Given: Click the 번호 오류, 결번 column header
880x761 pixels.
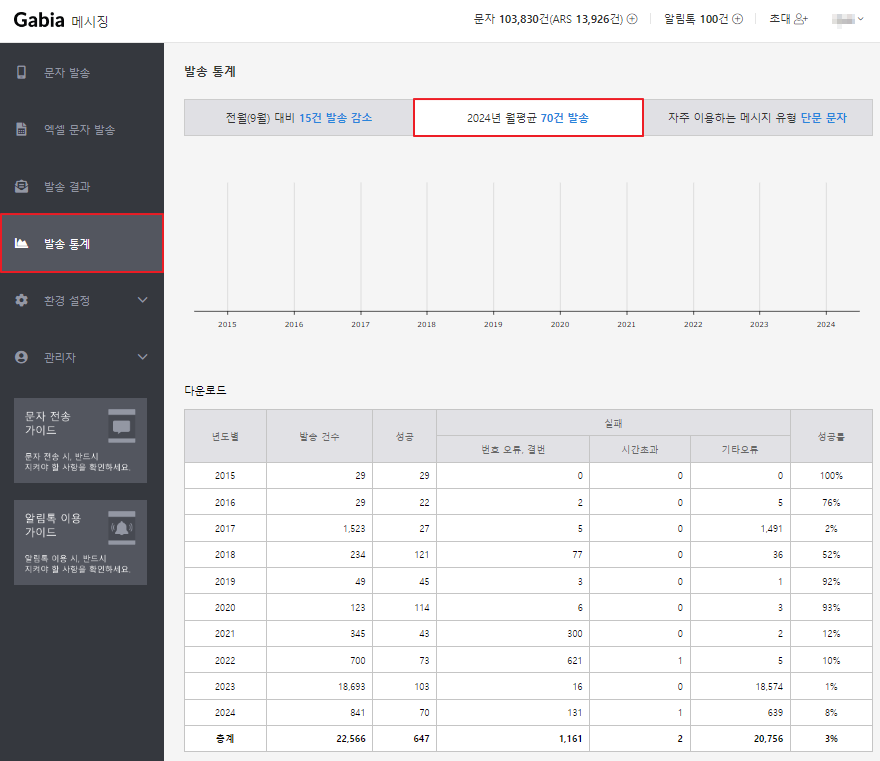Looking at the screenshot, I should (513, 449).
